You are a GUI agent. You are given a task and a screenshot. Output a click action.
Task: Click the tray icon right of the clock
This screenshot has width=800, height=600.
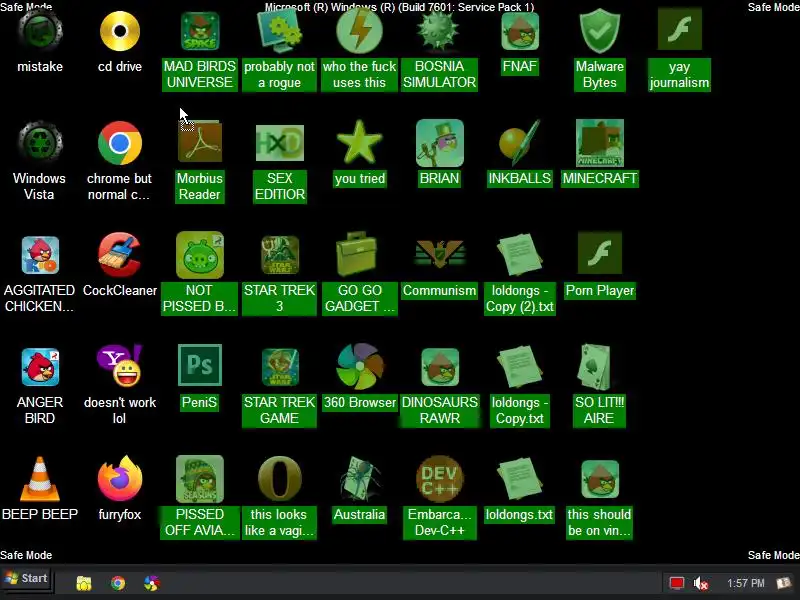tap(784, 583)
